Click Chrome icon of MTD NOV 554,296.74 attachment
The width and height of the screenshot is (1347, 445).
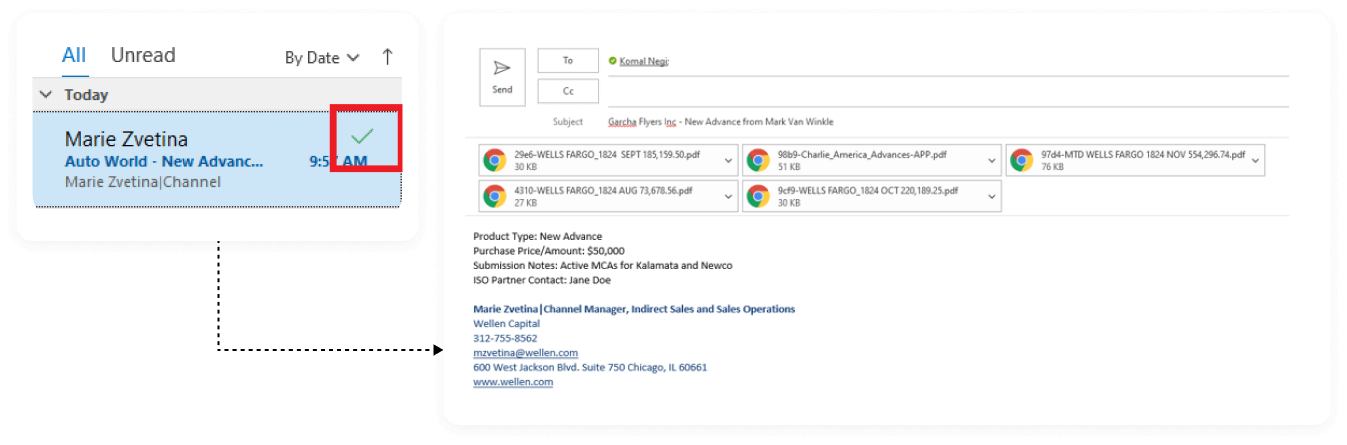[1021, 160]
